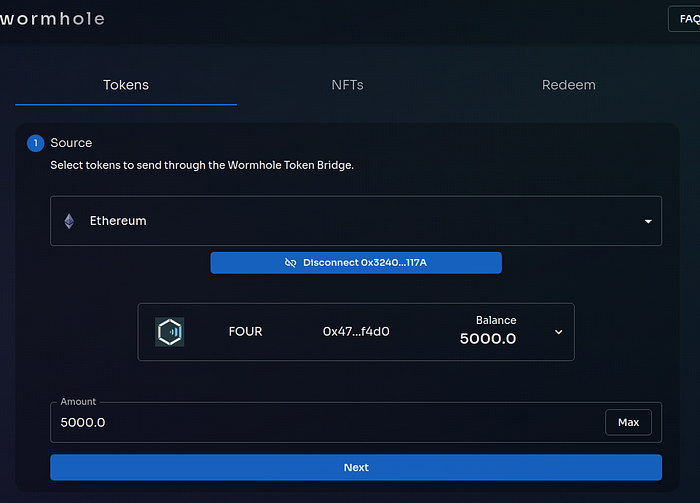
Task: Select the Ethereum chain name field
Action: 118,221
